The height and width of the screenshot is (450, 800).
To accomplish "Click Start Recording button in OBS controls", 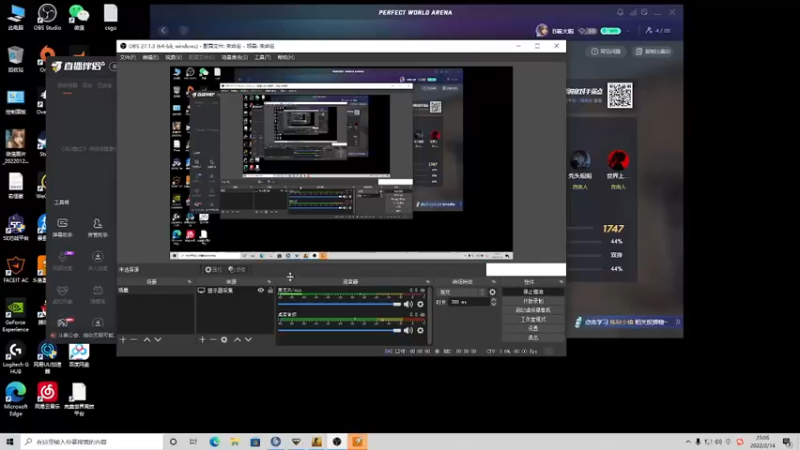I will (533, 301).
